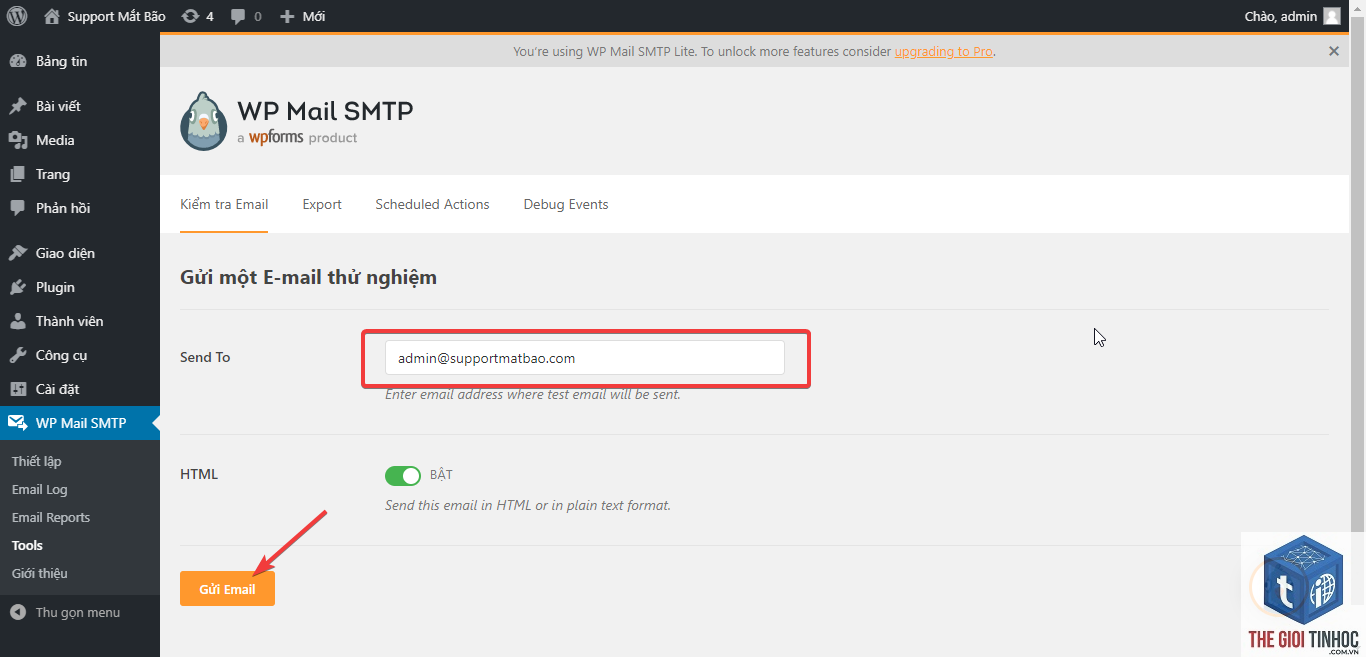The width and height of the screenshot is (1366, 657).
Task: Open Giao diện menu label
Action: 65,253
